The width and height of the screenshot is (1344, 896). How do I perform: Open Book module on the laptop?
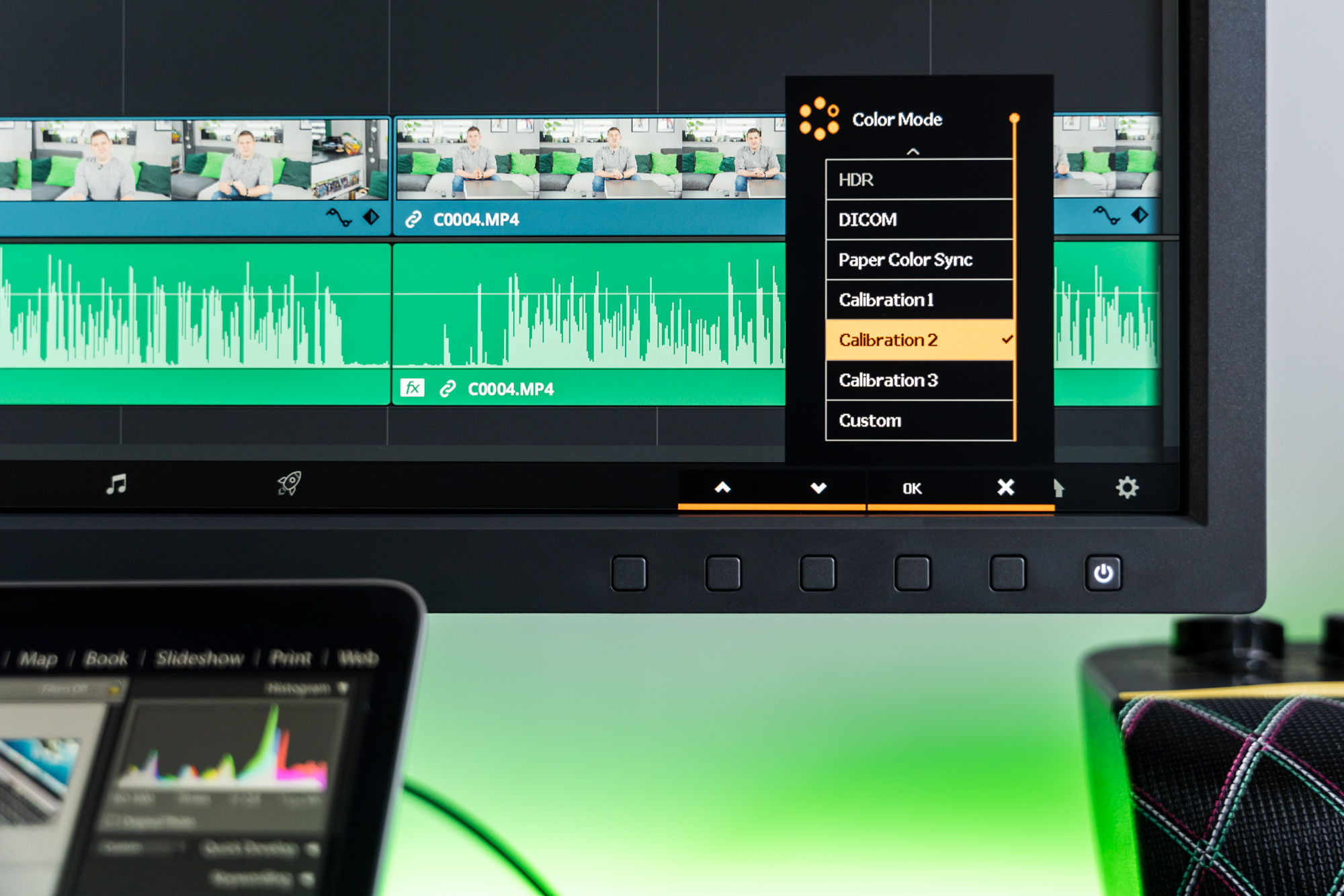106,659
